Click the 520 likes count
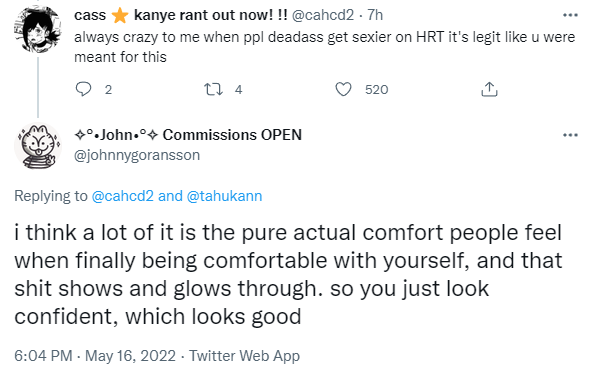This screenshot has width=595, height=380. 376,90
